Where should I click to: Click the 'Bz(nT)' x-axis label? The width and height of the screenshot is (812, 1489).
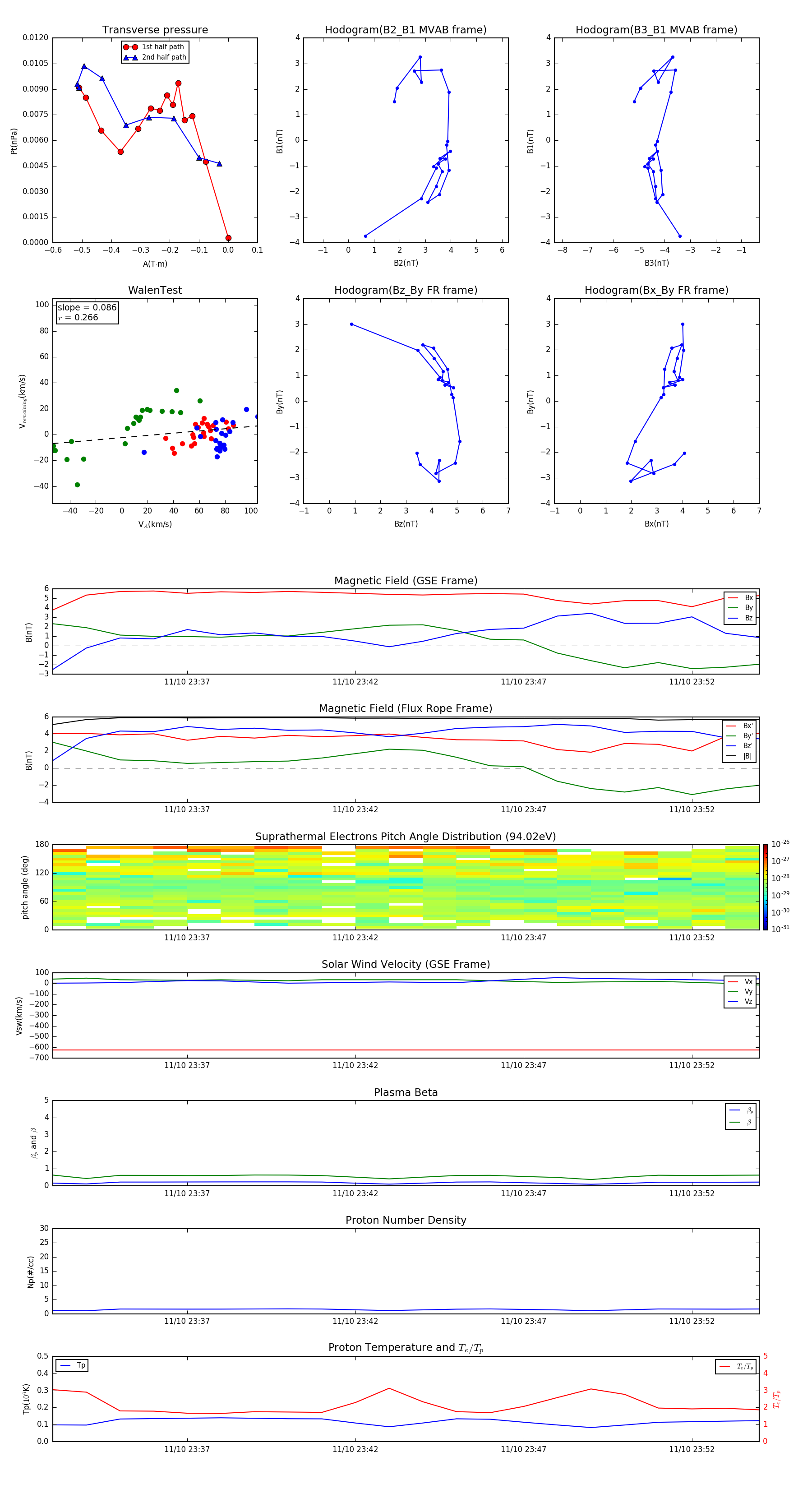(x=406, y=524)
